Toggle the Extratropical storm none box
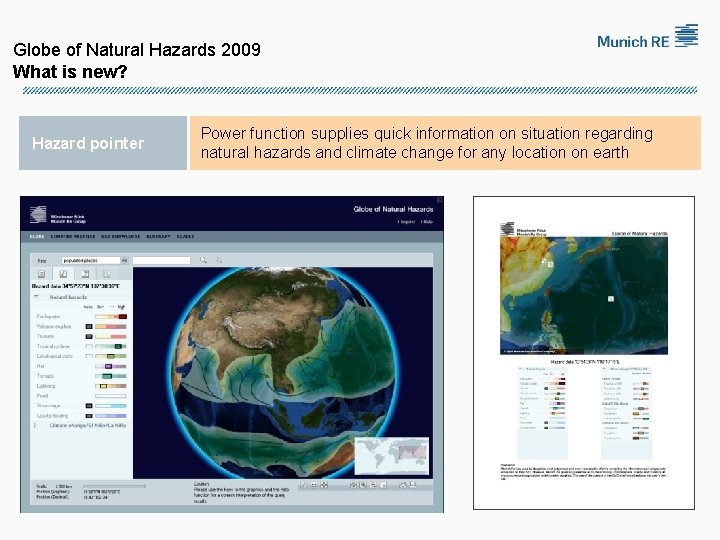720x540 pixels. 89,356
